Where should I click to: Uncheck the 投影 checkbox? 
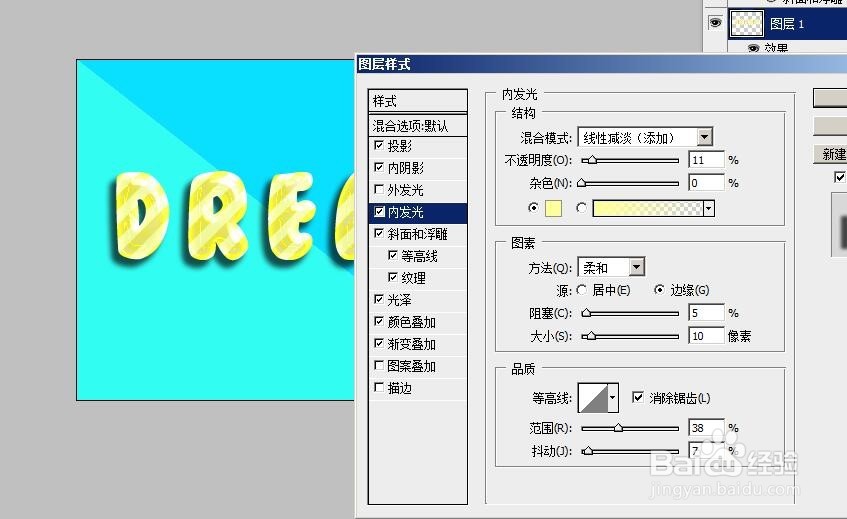tap(379, 145)
